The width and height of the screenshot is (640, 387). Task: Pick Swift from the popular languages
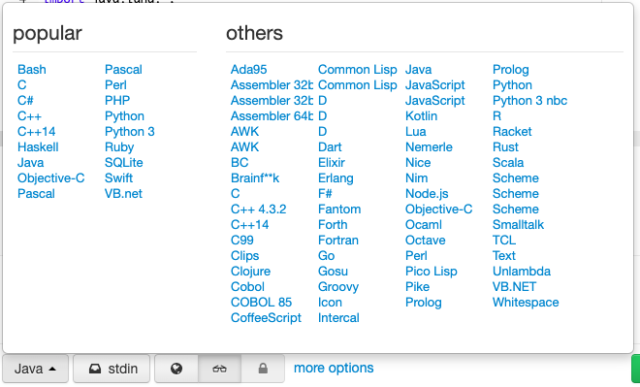[x=119, y=178]
